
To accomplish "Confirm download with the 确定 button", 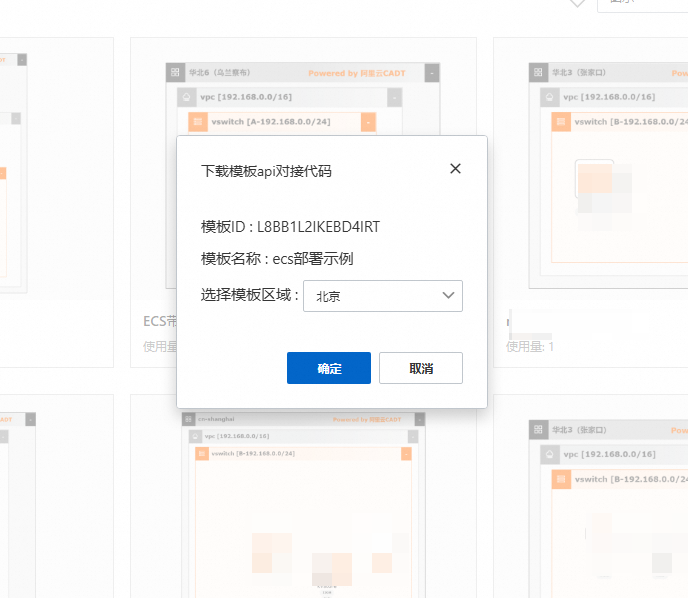I will 329,368.
